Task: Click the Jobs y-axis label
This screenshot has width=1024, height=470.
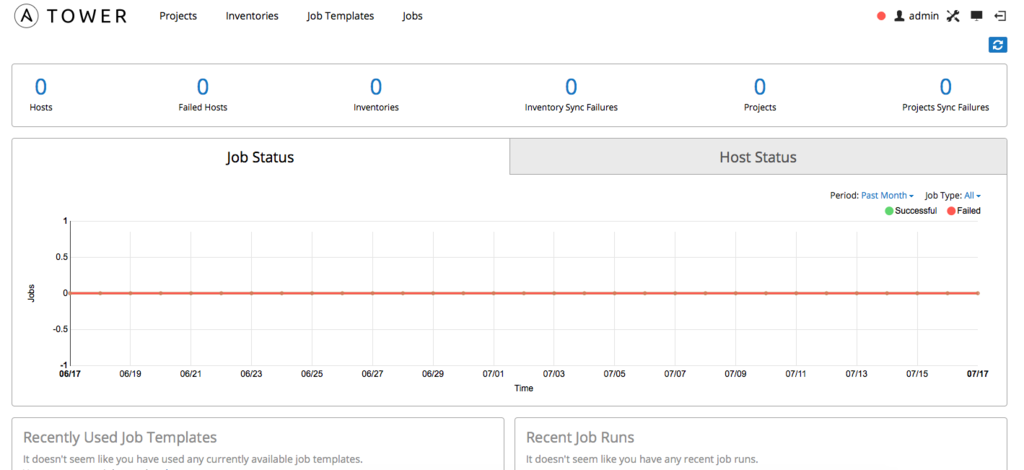Action: coord(31,293)
